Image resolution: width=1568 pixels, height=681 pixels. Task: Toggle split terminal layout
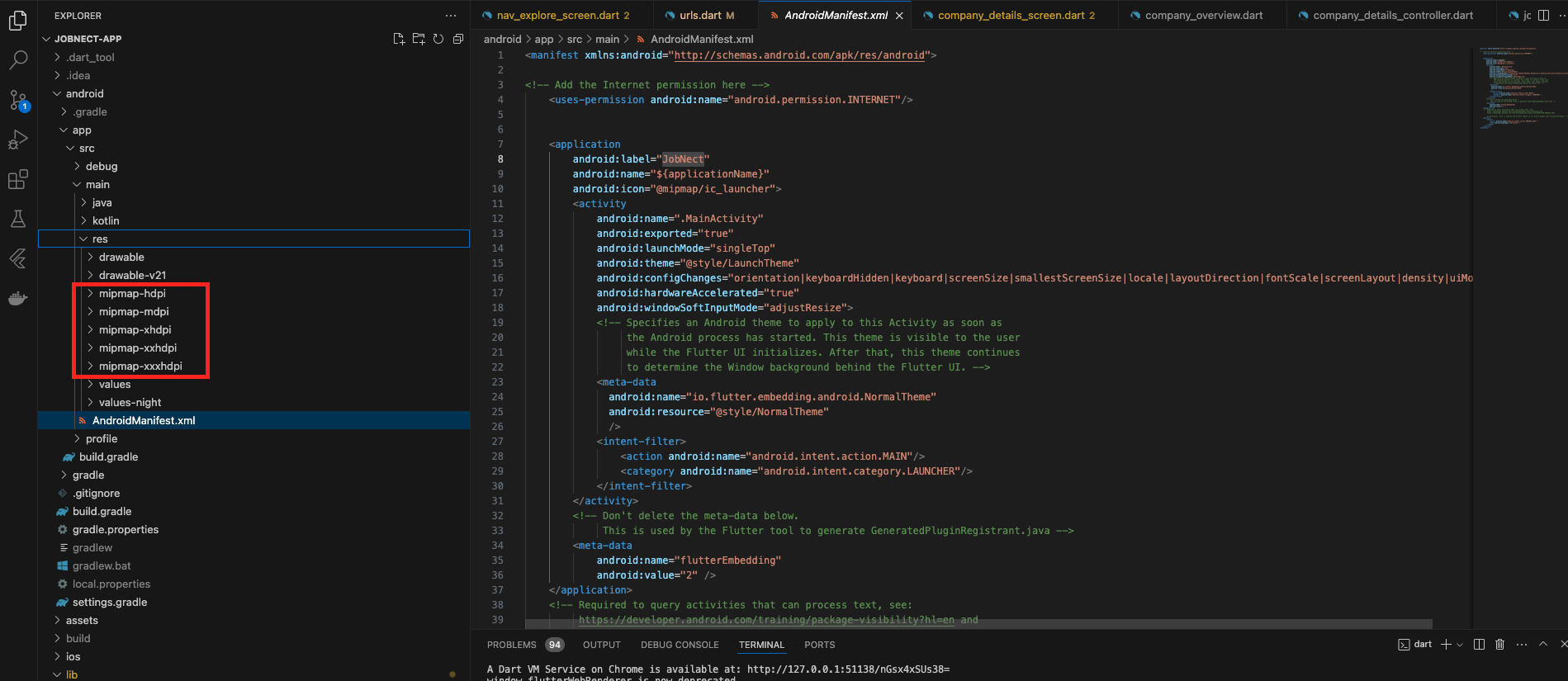(x=1479, y=645)
